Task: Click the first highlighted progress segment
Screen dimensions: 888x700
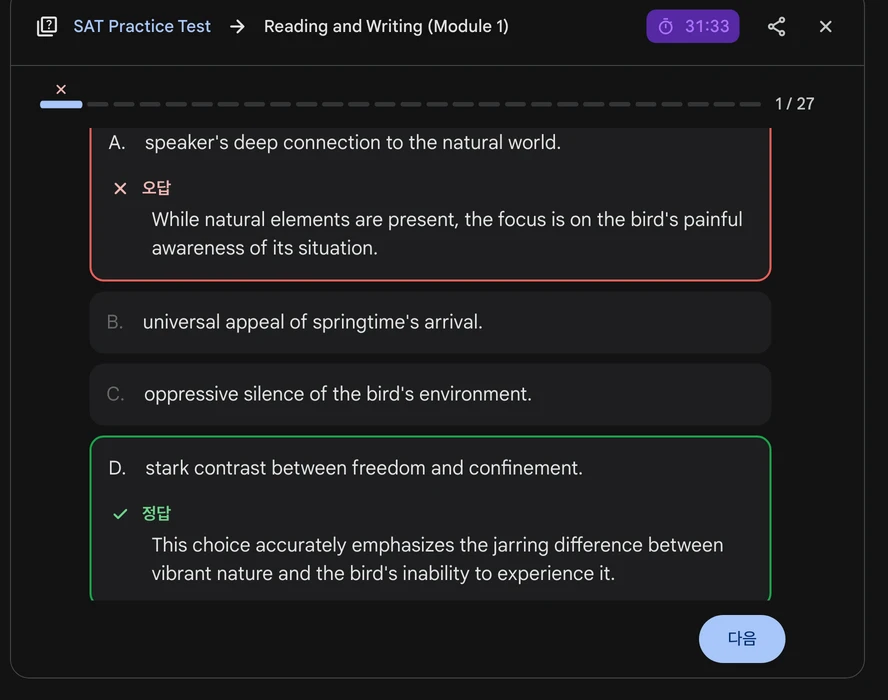Action: pyautogui.click(x=61, y=104)
